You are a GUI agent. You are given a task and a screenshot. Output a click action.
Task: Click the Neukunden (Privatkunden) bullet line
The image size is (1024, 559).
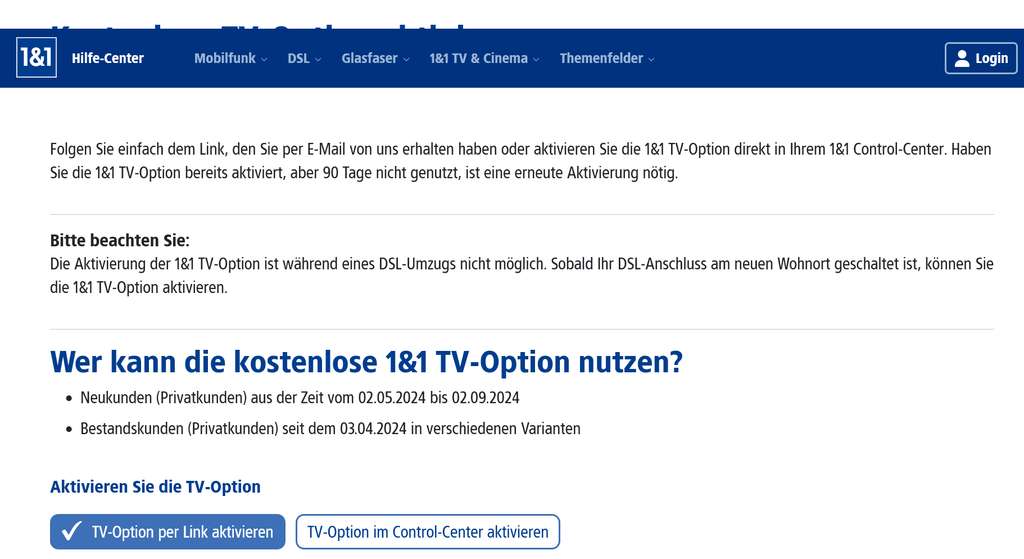pos(300,398)
